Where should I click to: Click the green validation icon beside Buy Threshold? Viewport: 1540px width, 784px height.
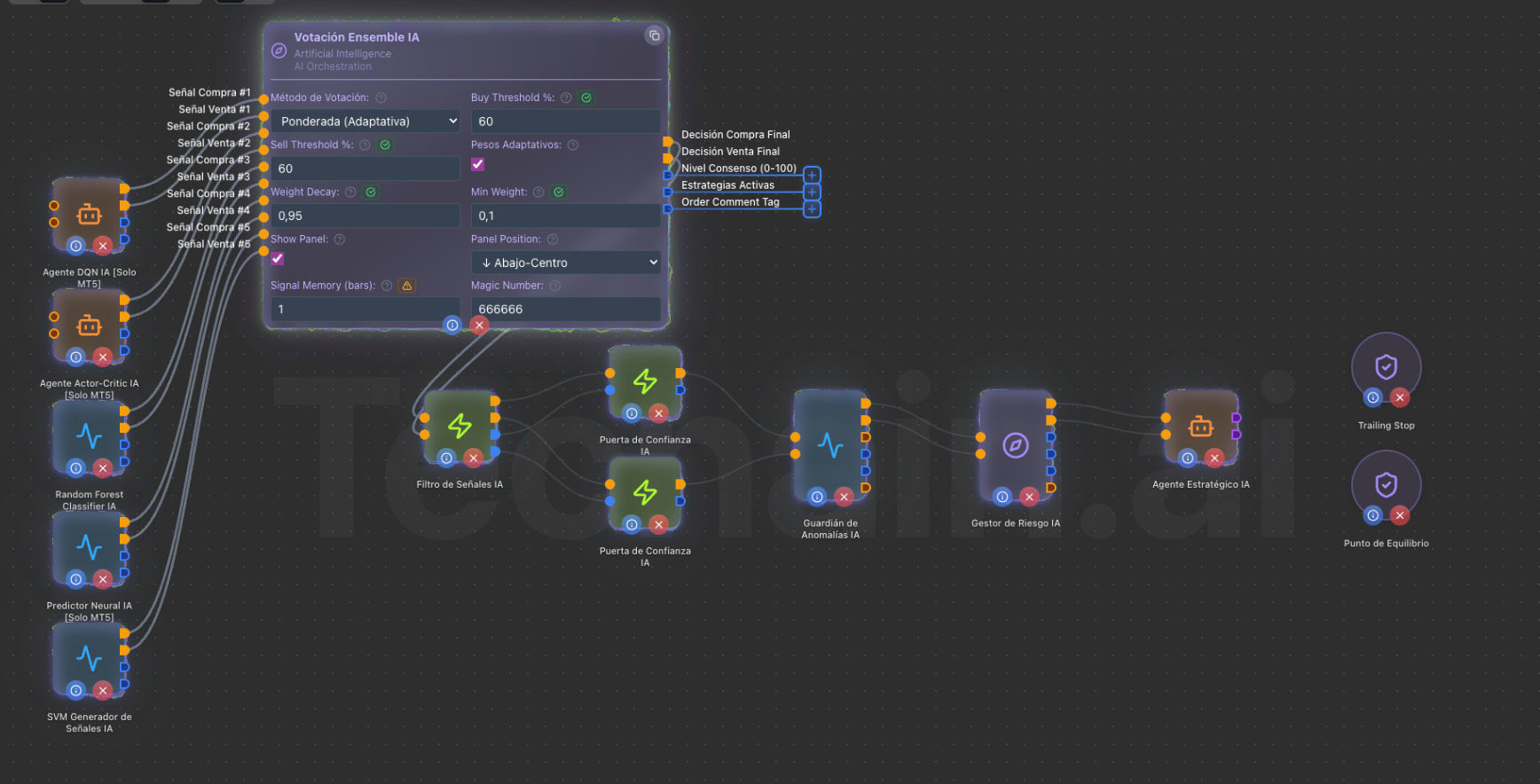pos(586,98)
